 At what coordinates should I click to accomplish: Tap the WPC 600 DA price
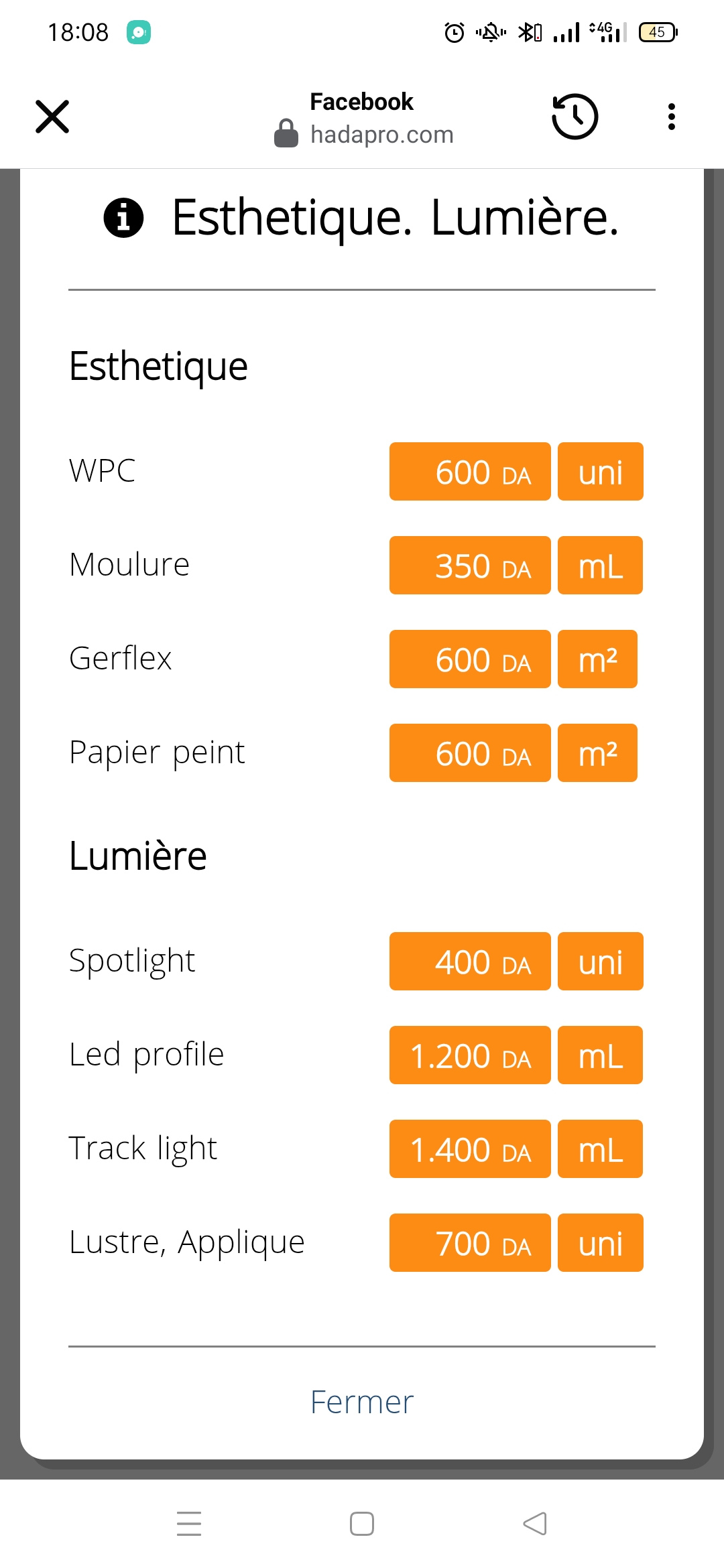point(470,472)
